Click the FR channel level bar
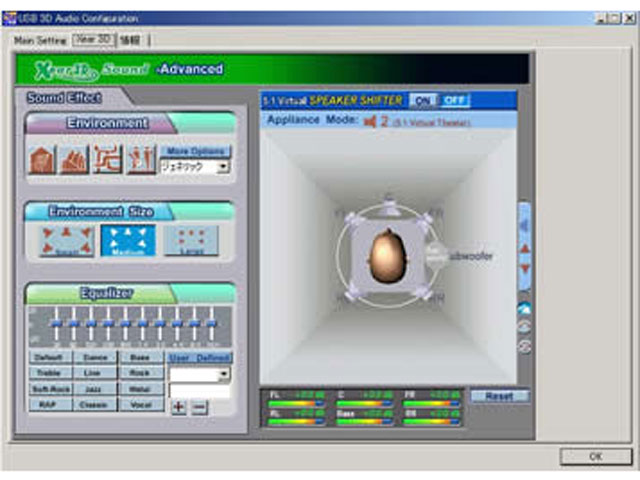 (x=431, y=404)
